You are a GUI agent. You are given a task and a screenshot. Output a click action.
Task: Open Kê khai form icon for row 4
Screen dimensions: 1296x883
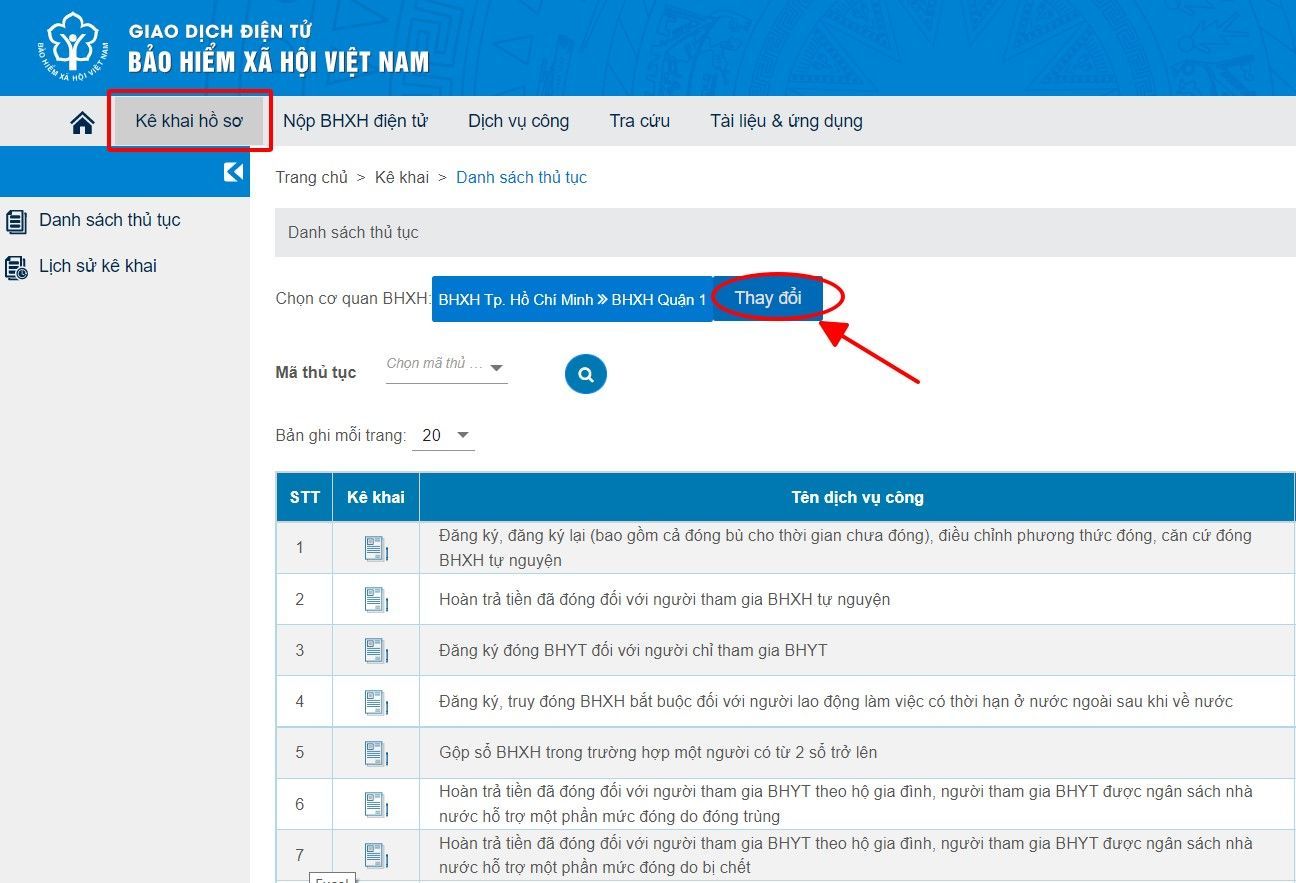tap(375, 702)
